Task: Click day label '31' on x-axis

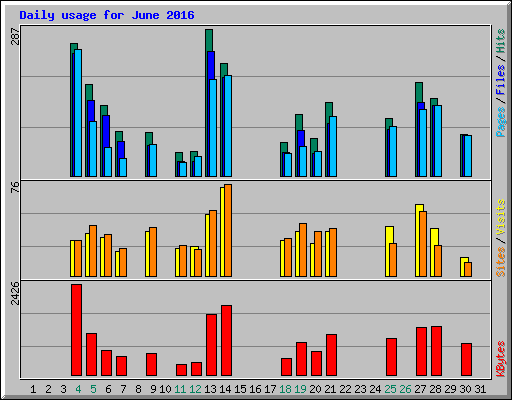Action: click(x=480, y=389)
